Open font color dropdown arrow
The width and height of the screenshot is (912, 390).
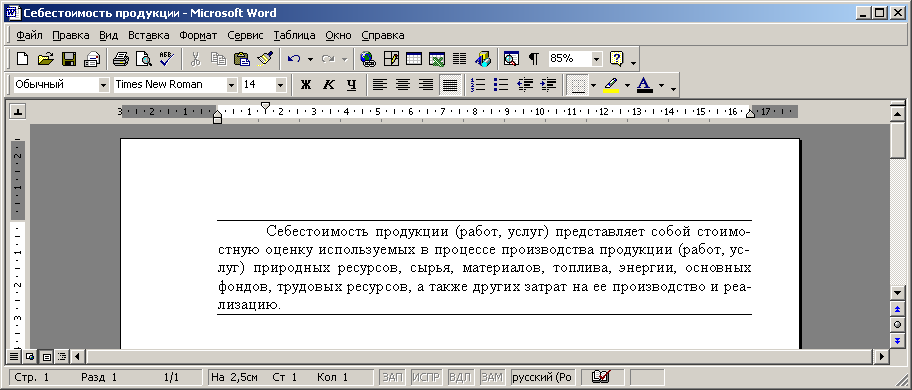[x=661, y=85]
